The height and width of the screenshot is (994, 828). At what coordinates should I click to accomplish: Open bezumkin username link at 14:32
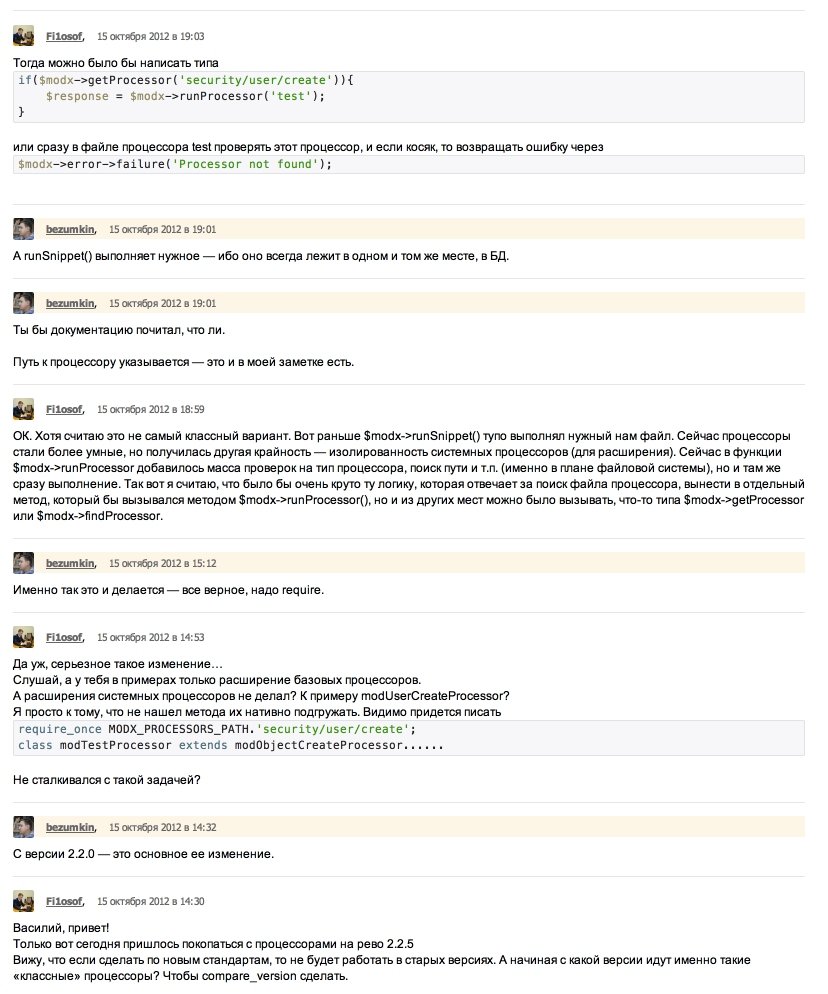coord(70,827)
